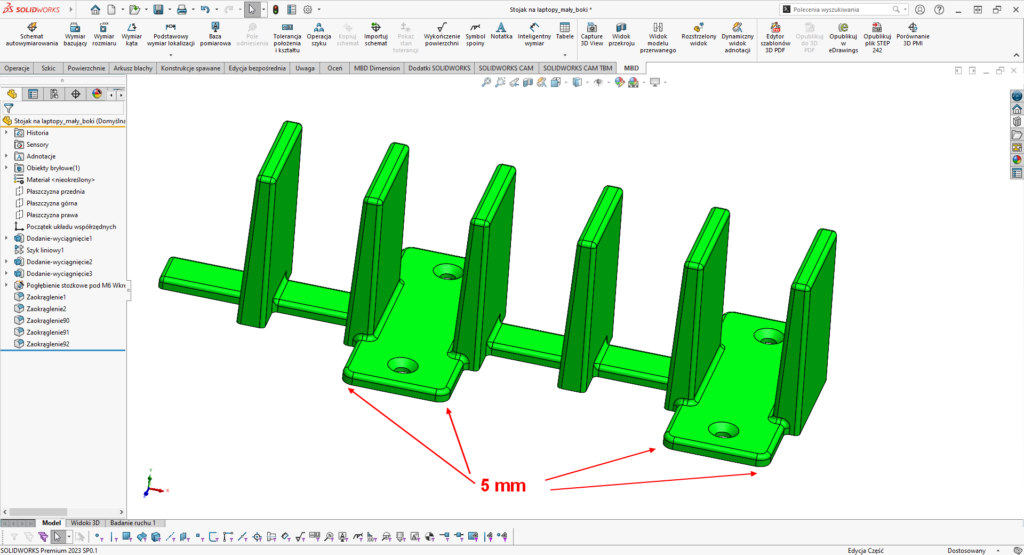This screenshot has height=555, width=1024.
Task: Open the Widoki 3D bottom tab
Action: coord(86,523)
